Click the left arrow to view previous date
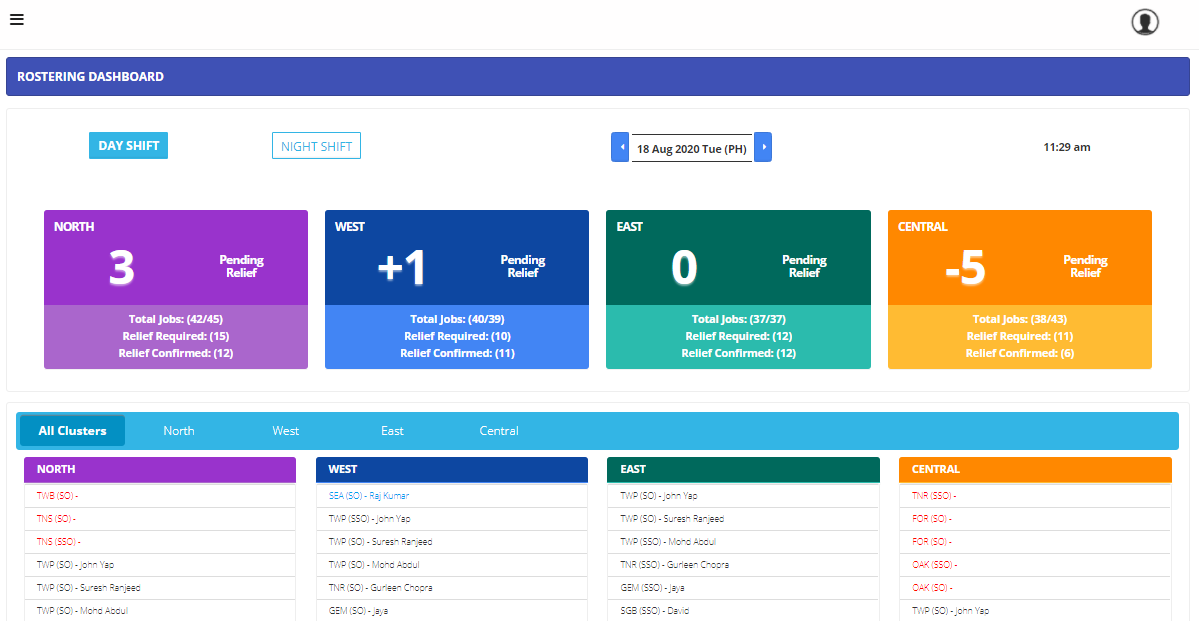Image resolution: width=1199 pixels, height=621 pixels. coord(620,146)
